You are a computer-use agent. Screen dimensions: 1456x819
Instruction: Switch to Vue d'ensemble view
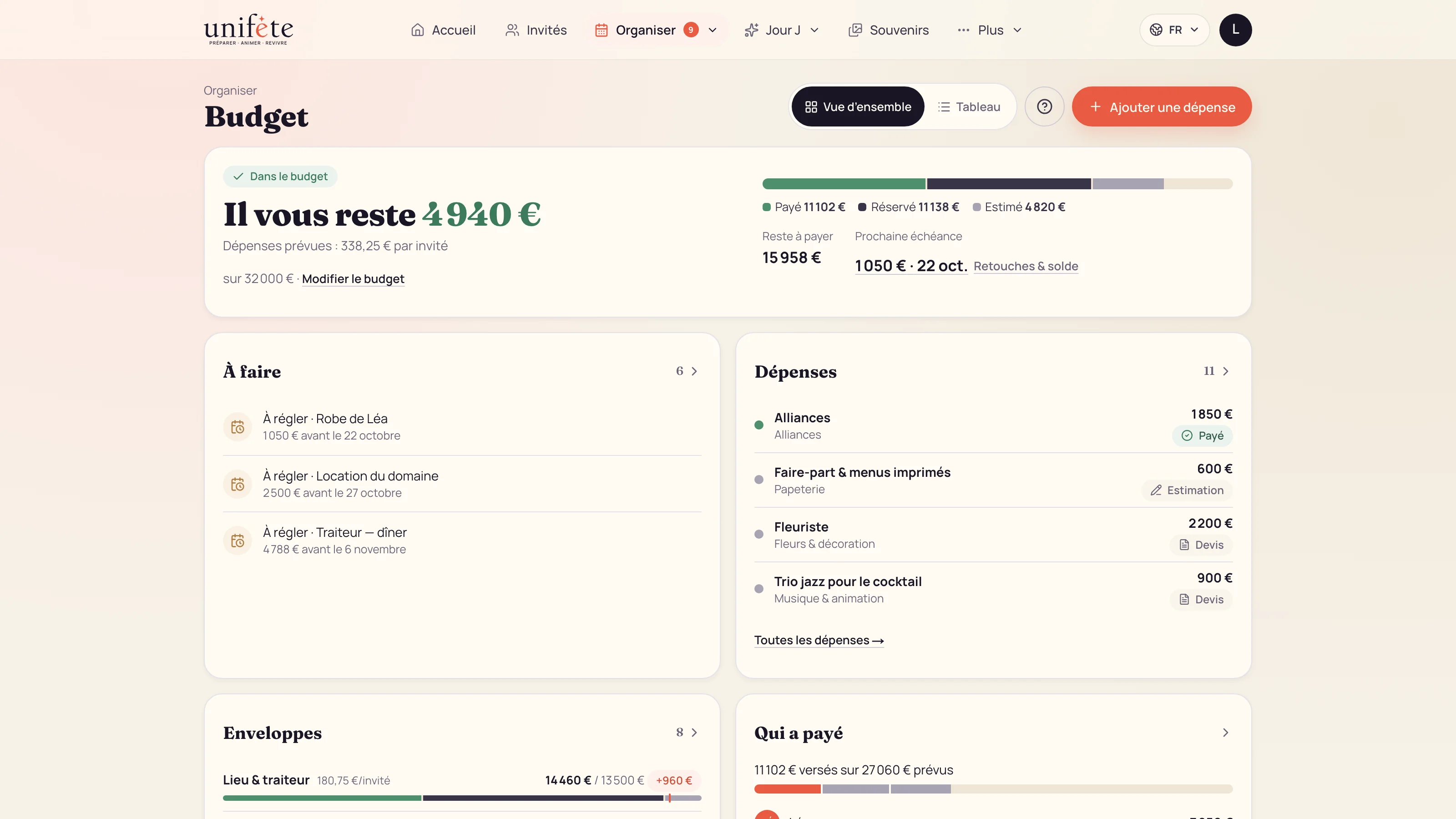pyautogui.click(x=857, y=106)
